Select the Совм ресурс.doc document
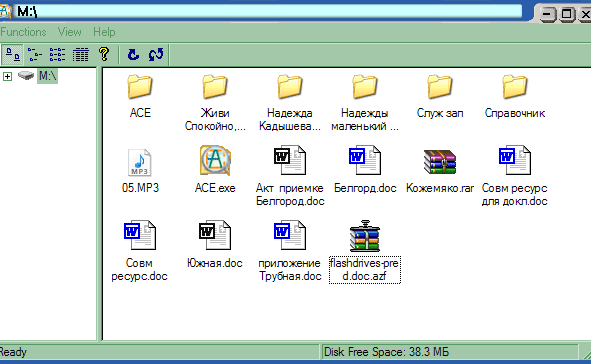Image resolution: width=591 pixels, height=364 pixels. (139, 251)
